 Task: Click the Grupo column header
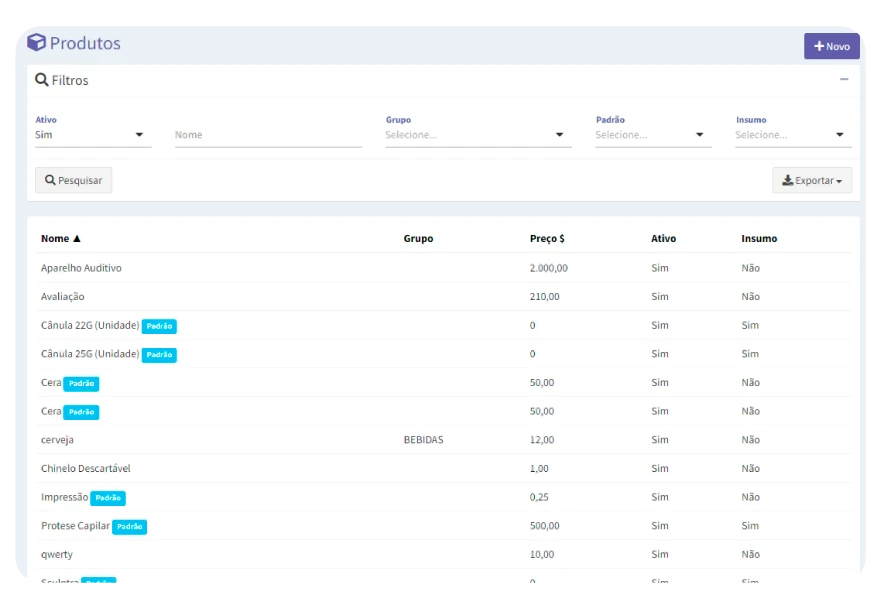418,239
